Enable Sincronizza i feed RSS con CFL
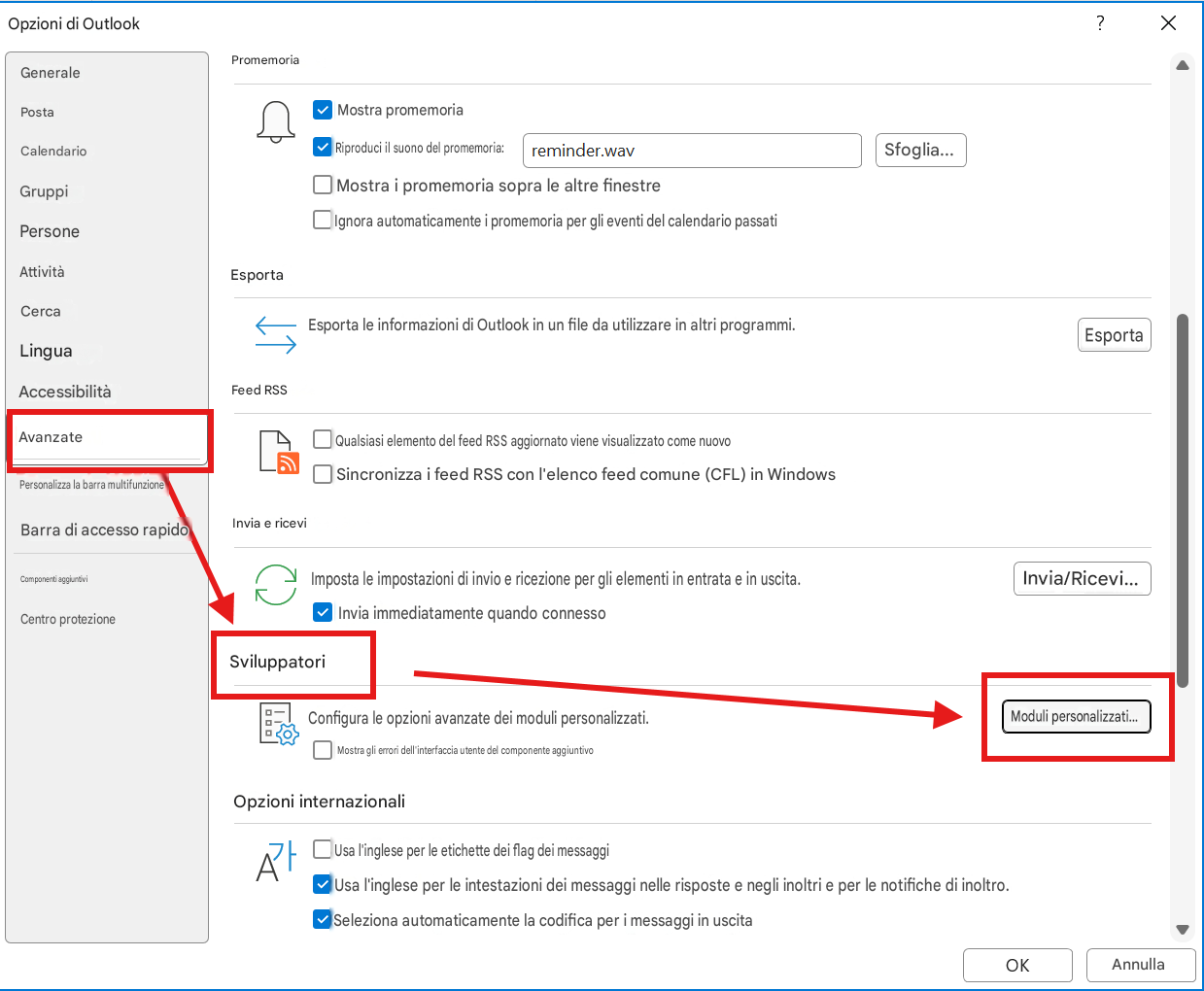1204x991 pixels. (x=323, y=474)
